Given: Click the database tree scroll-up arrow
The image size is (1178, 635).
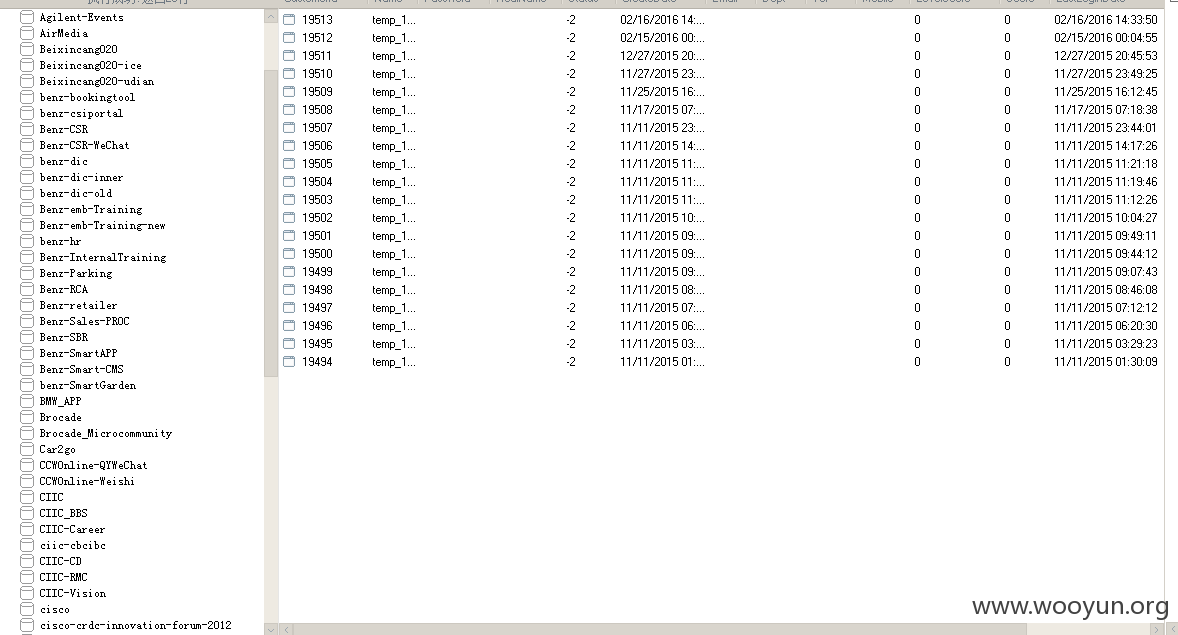Looking at the screenshot, I should (271, 17).
